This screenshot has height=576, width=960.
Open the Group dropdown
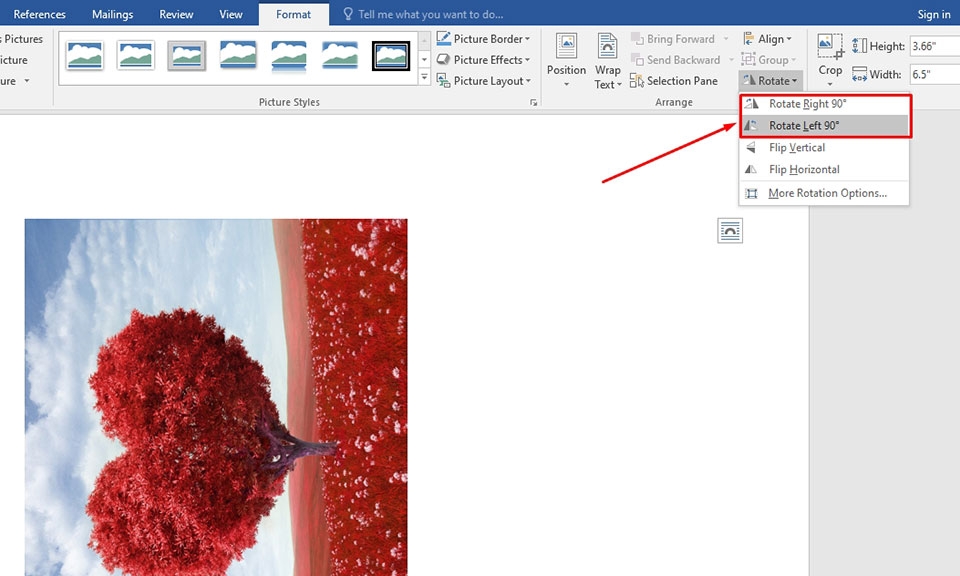tap(768, 59)
